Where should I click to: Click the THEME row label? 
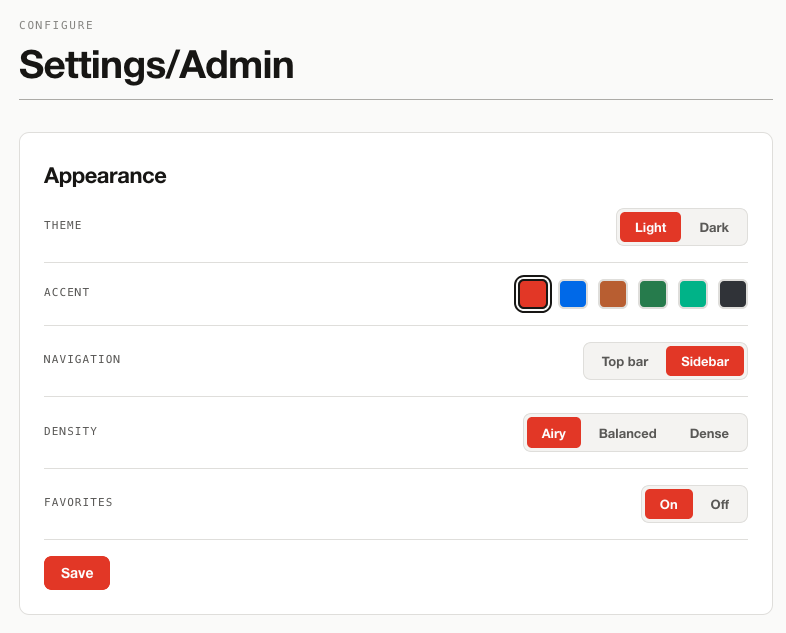point(63,226)
